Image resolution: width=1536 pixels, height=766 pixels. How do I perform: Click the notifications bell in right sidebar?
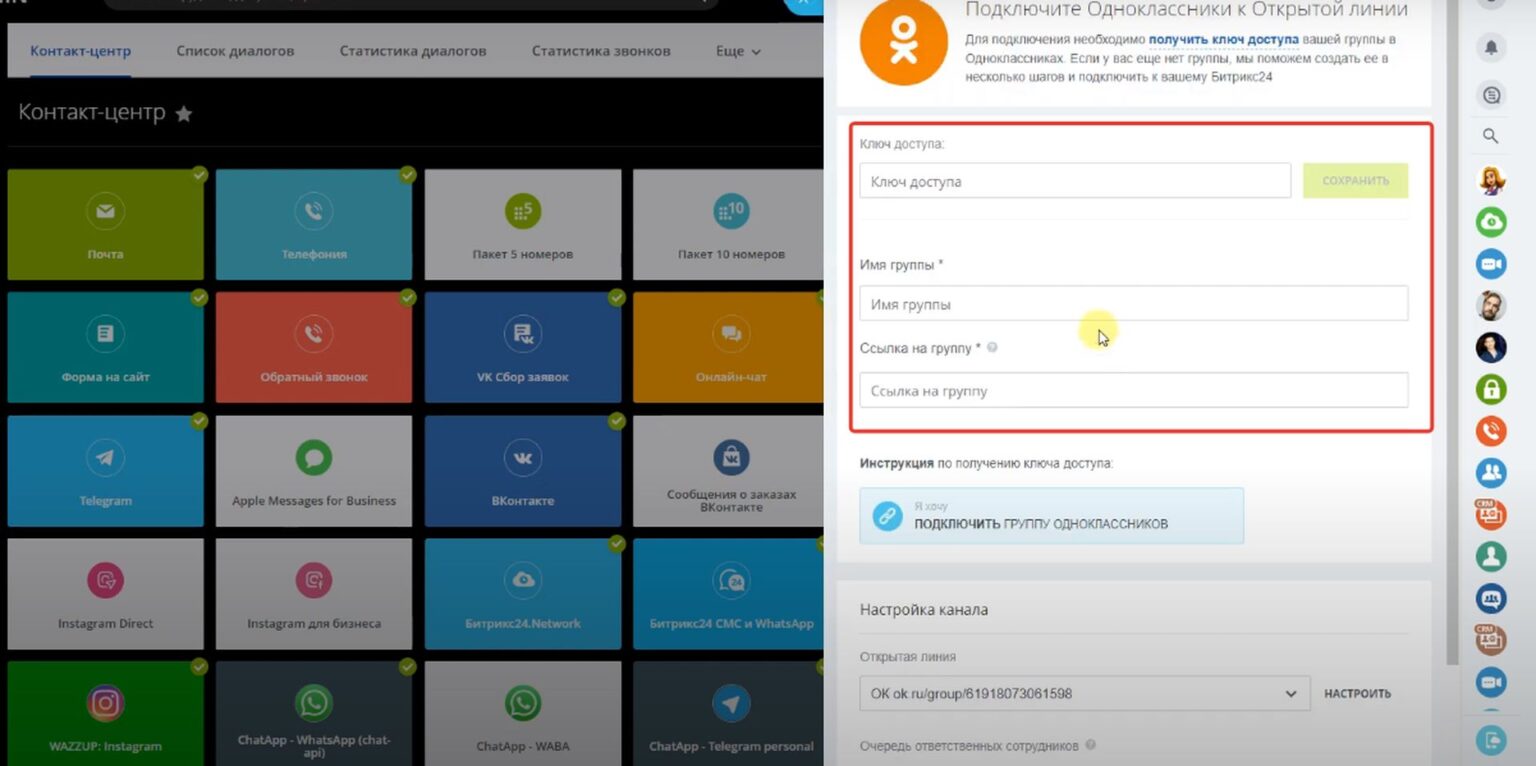point(1491,48)
